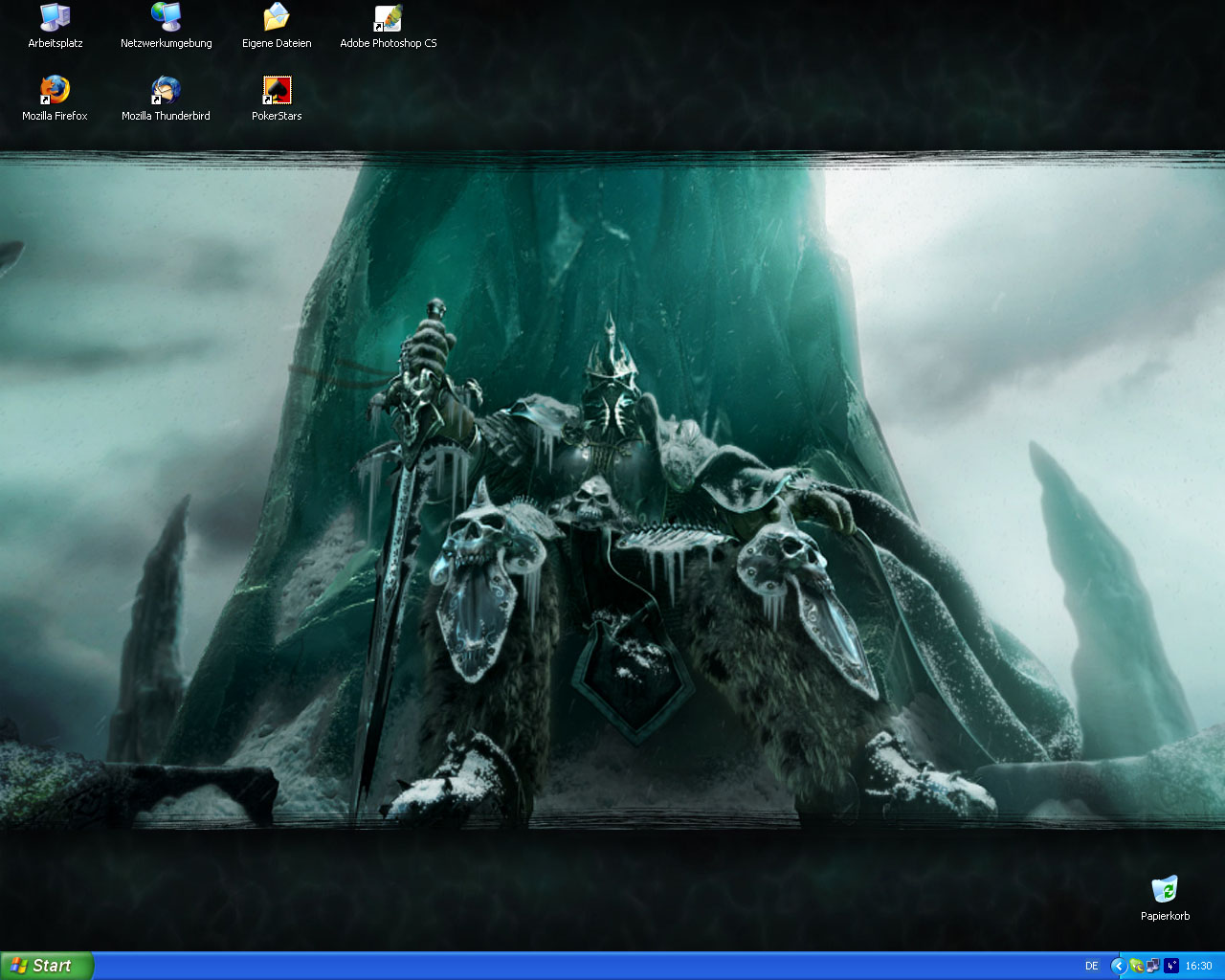Click the DE language bar indicator

tap(1092, 967)
